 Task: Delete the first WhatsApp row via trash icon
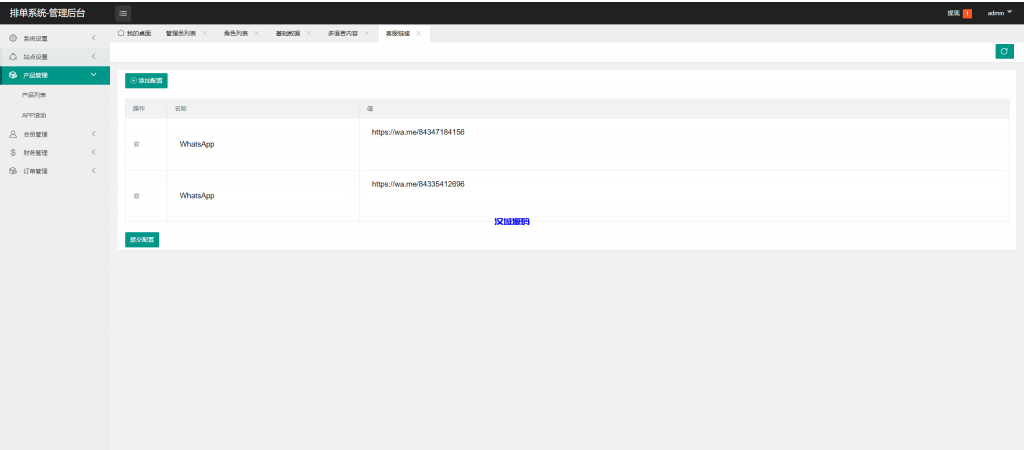coord(136,144)
